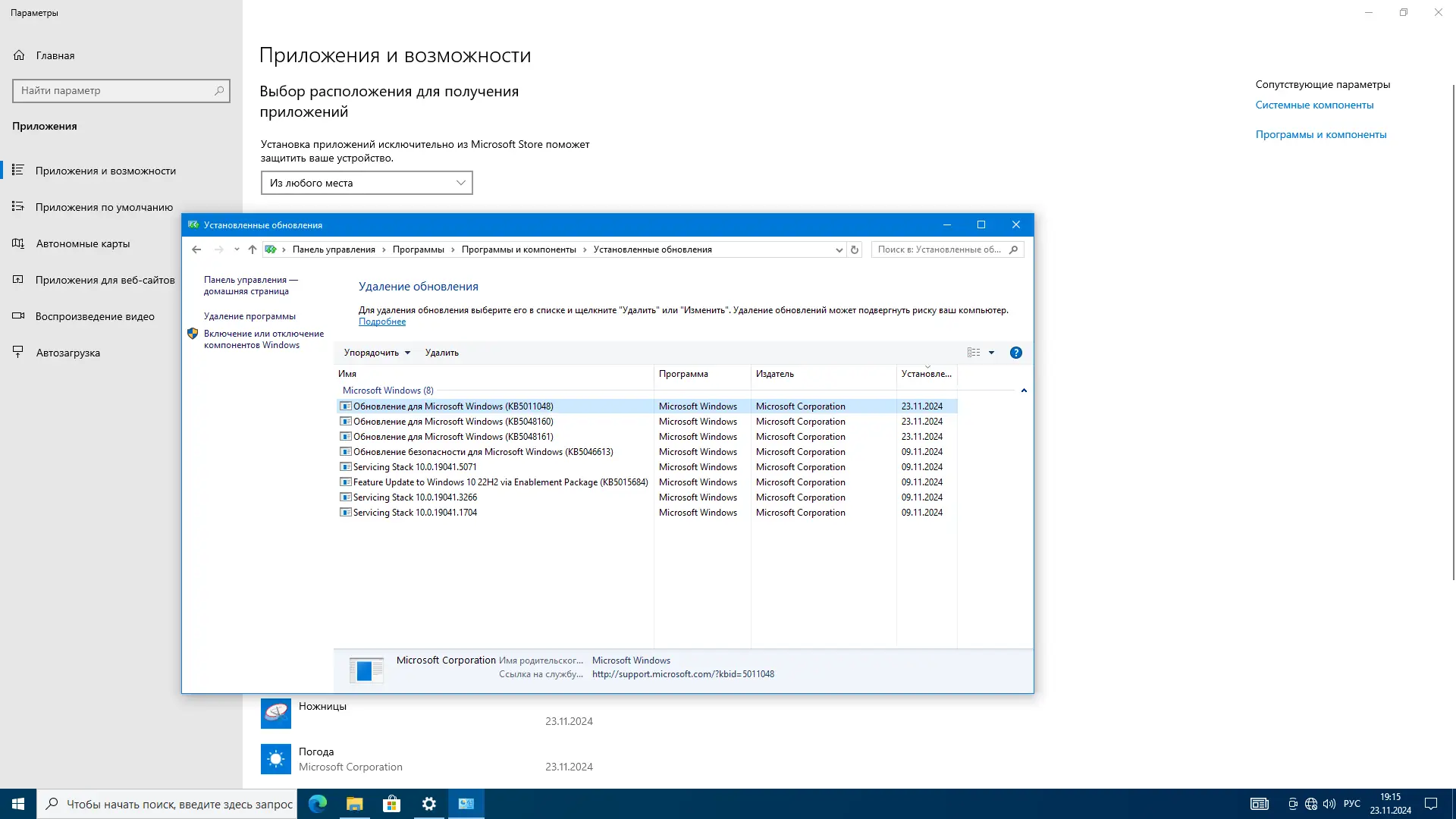
Task: Click the 'Программы и компоненты' related link
Action: point(1321,134)
